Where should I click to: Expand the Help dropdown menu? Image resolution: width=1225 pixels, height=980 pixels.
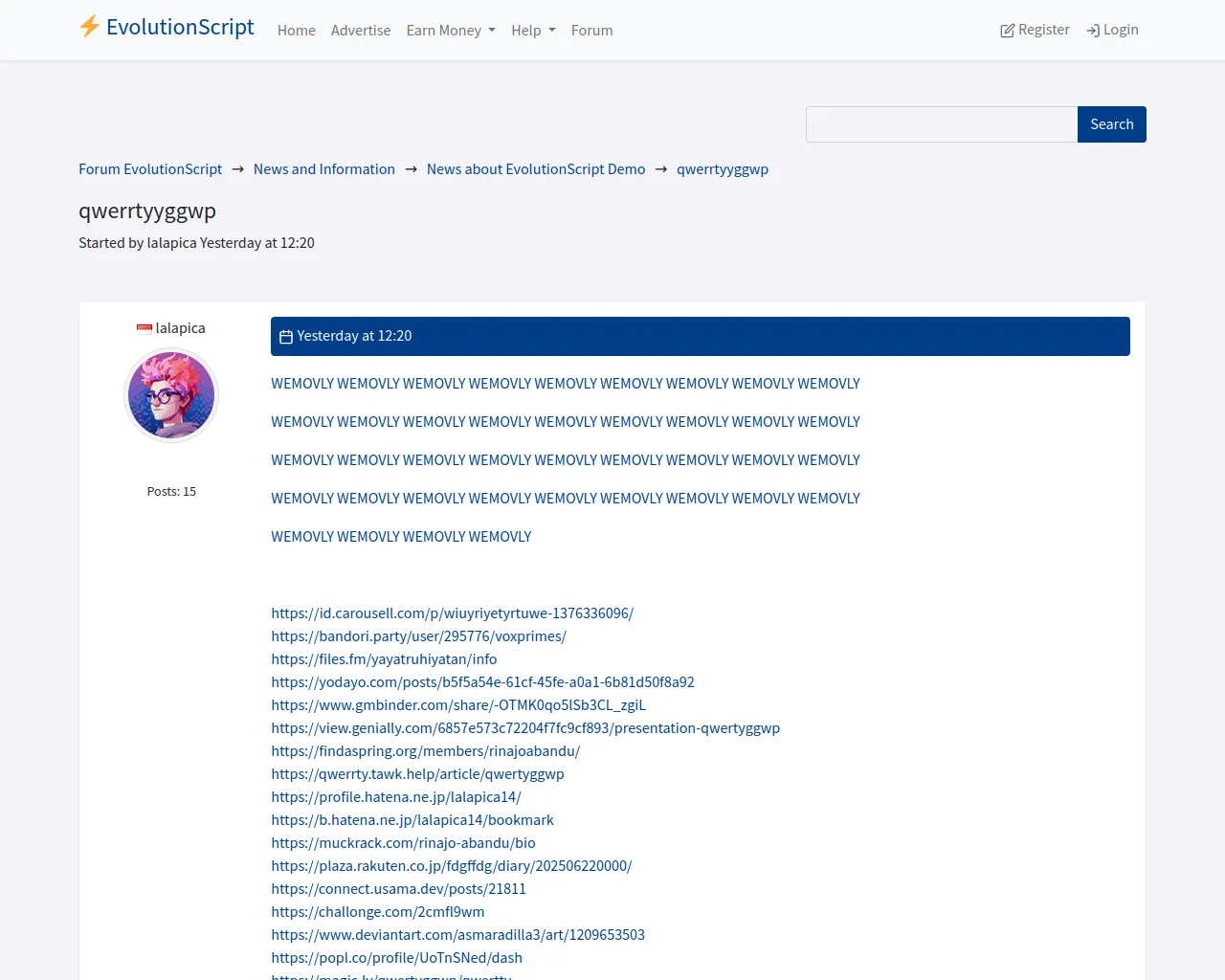point(532,31)
